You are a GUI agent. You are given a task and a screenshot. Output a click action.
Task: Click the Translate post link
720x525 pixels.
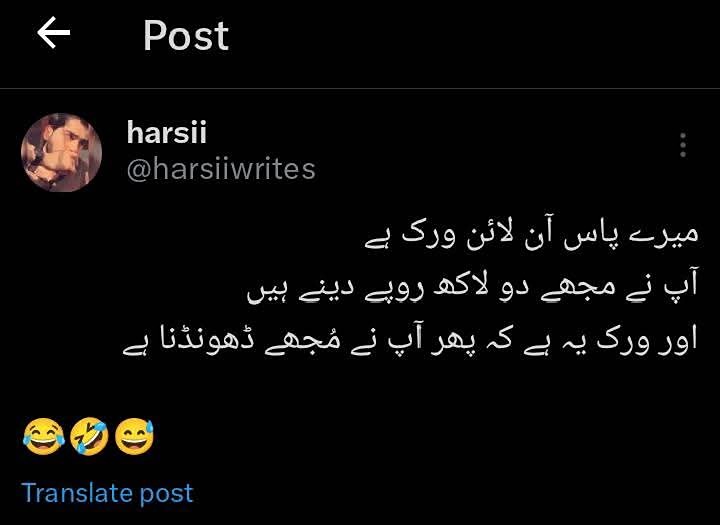coord(107,493)
